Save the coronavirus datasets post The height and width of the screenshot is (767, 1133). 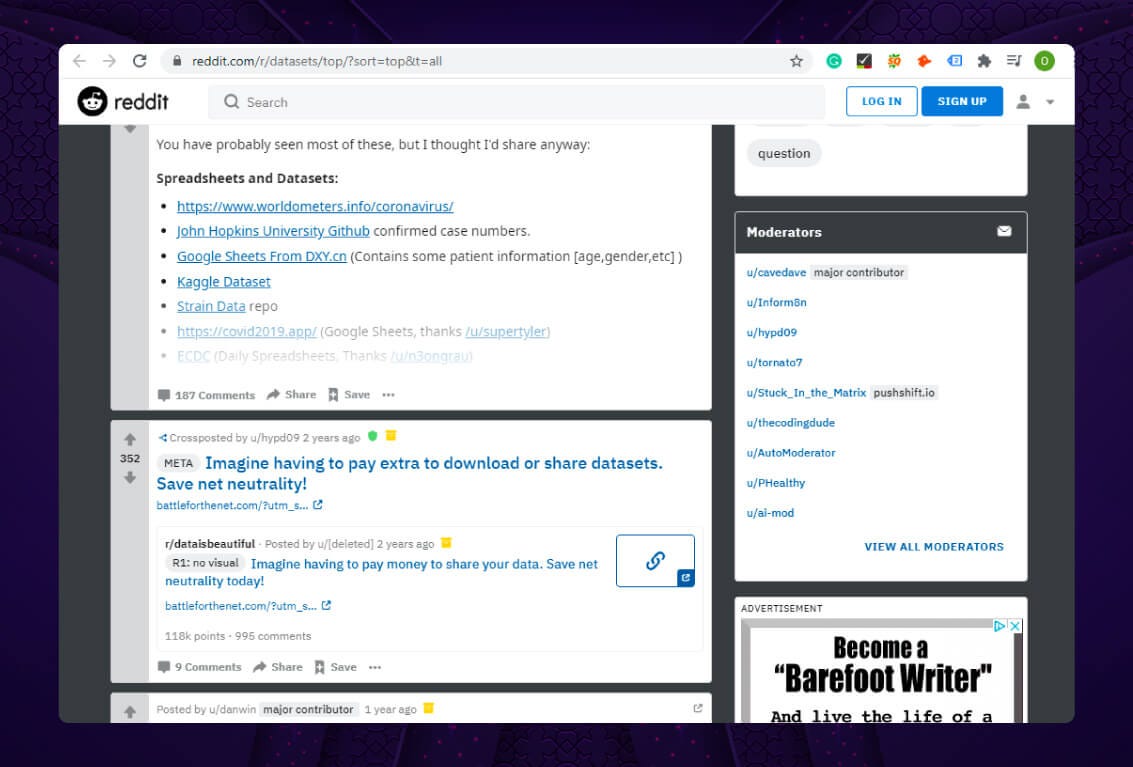point(349,395)
